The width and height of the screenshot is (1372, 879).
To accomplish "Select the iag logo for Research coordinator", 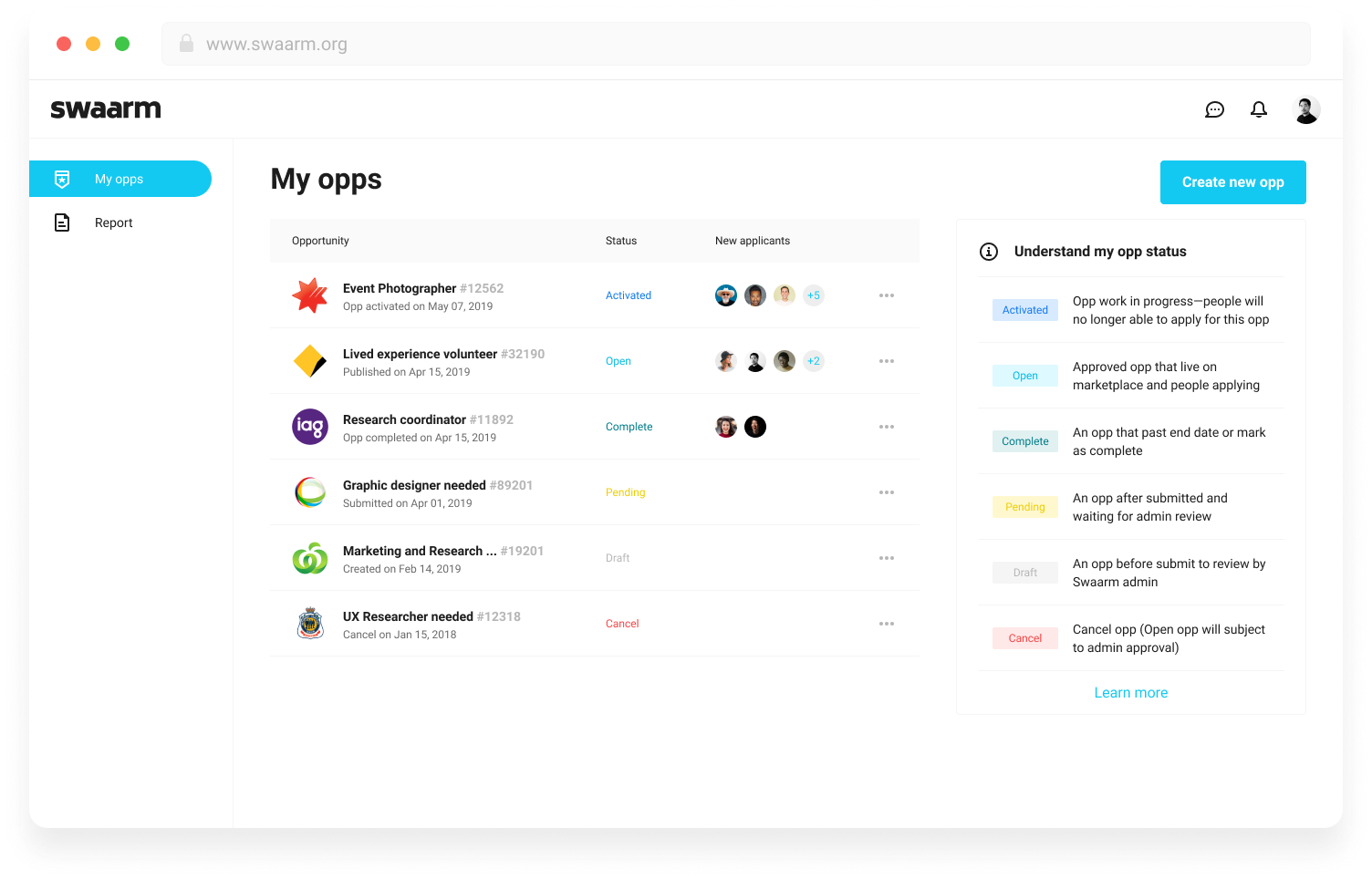I will (310, 426).
